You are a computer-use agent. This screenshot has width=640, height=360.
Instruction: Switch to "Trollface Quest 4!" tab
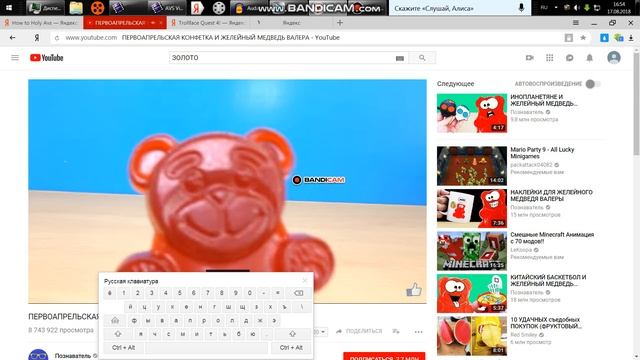[x=208, y=23]
